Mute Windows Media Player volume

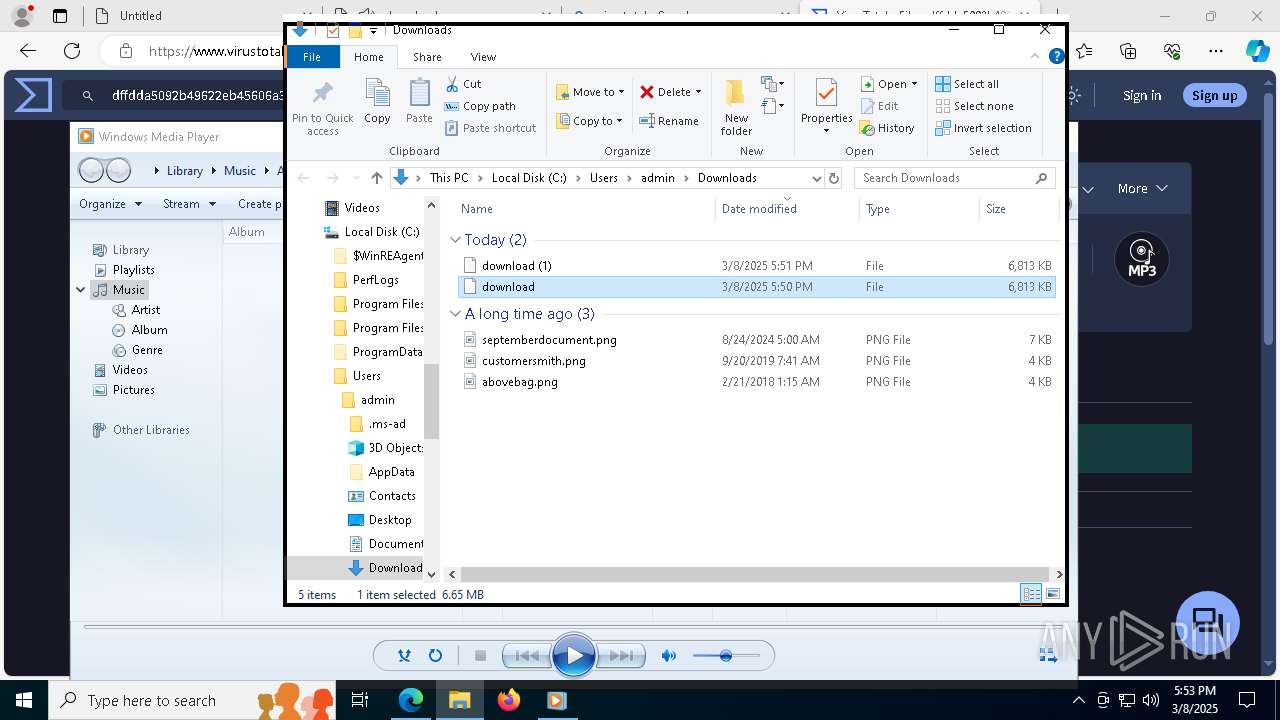(x=669, y=656)
